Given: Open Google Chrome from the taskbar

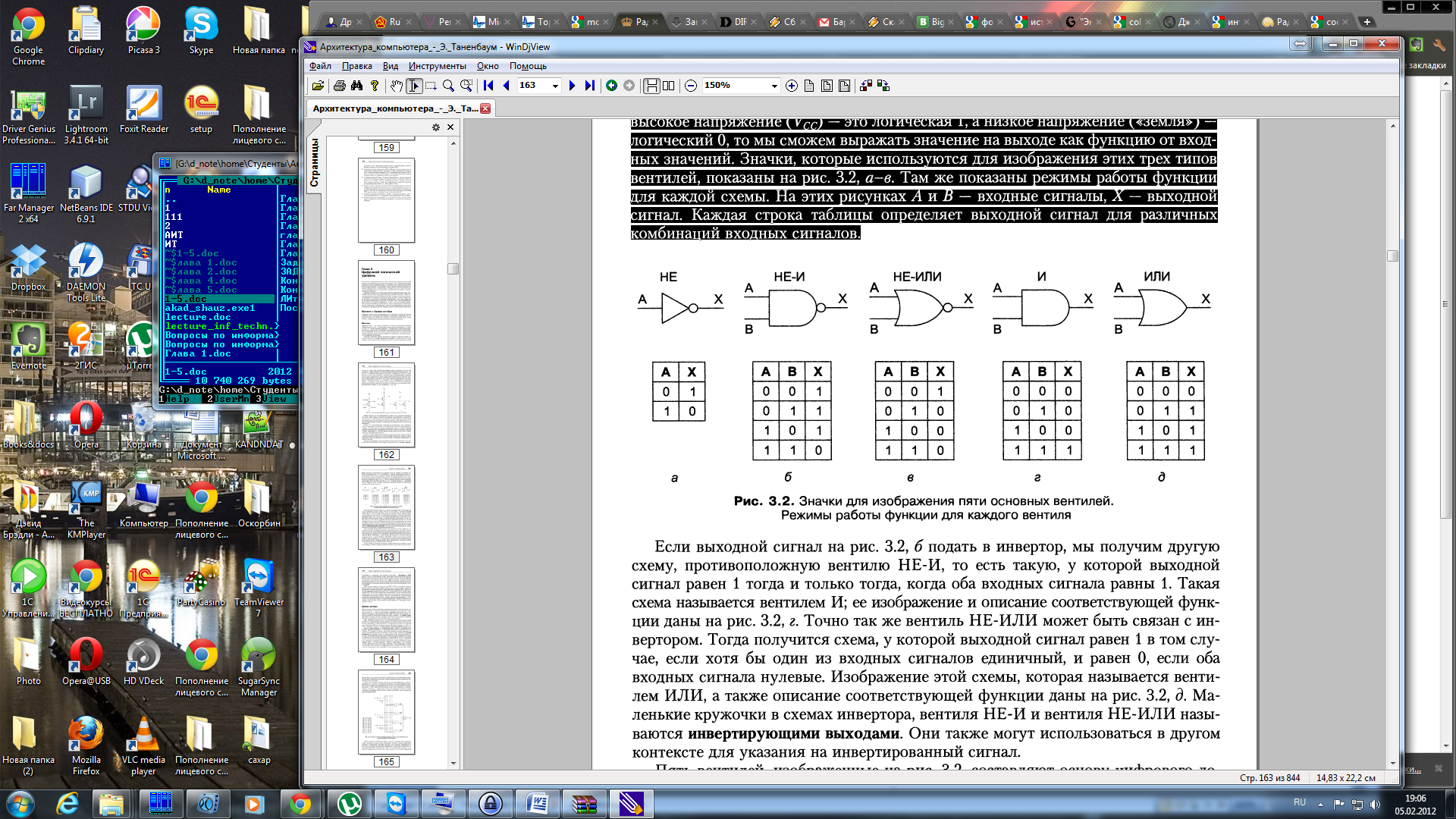Looking at the screenshot, I should point(300,803).
